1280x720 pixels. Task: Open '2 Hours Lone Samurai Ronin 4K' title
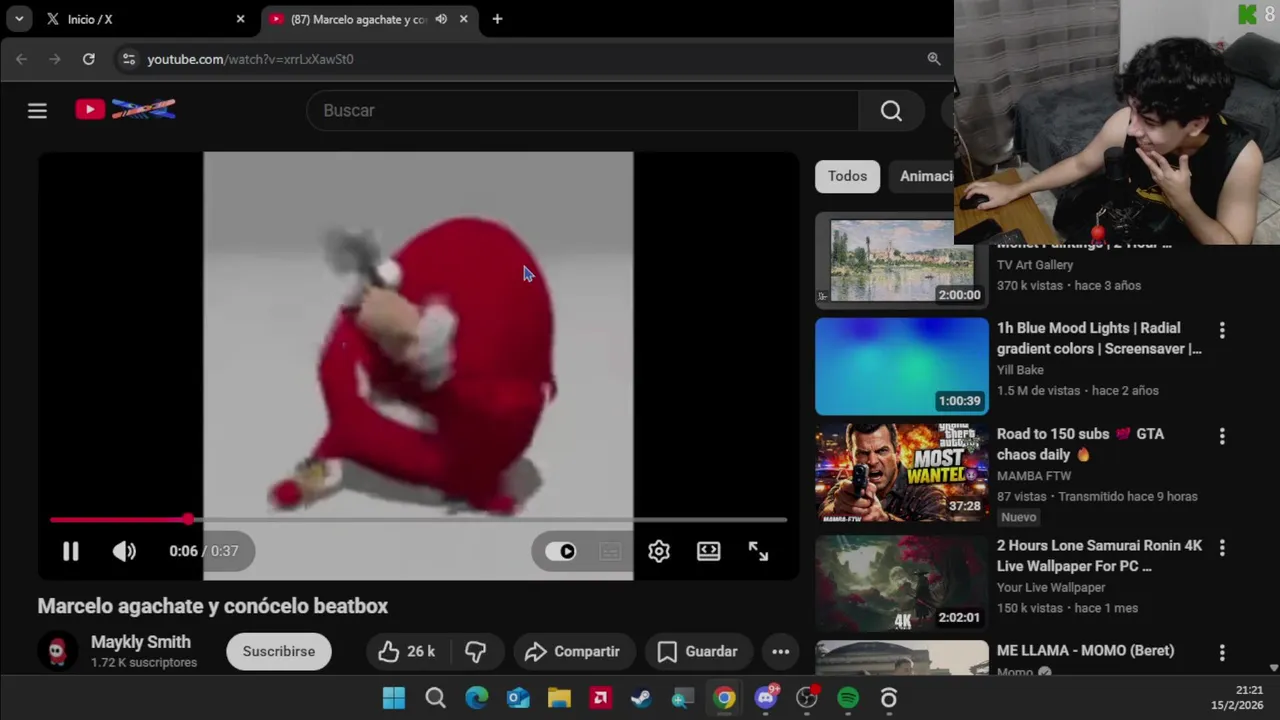tap(1099, 556)
